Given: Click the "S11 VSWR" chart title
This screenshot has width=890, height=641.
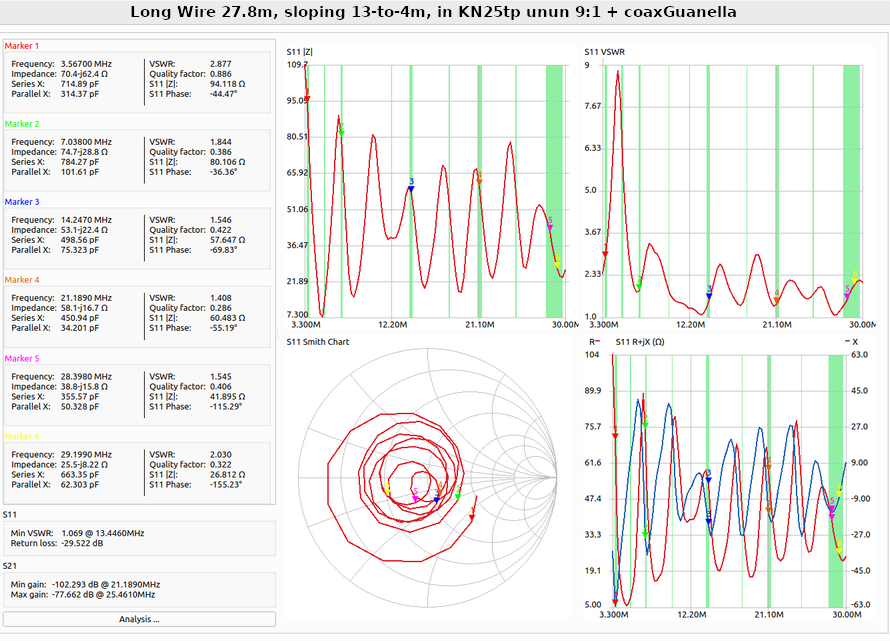Looking at the screenshot, I should 604,52.
